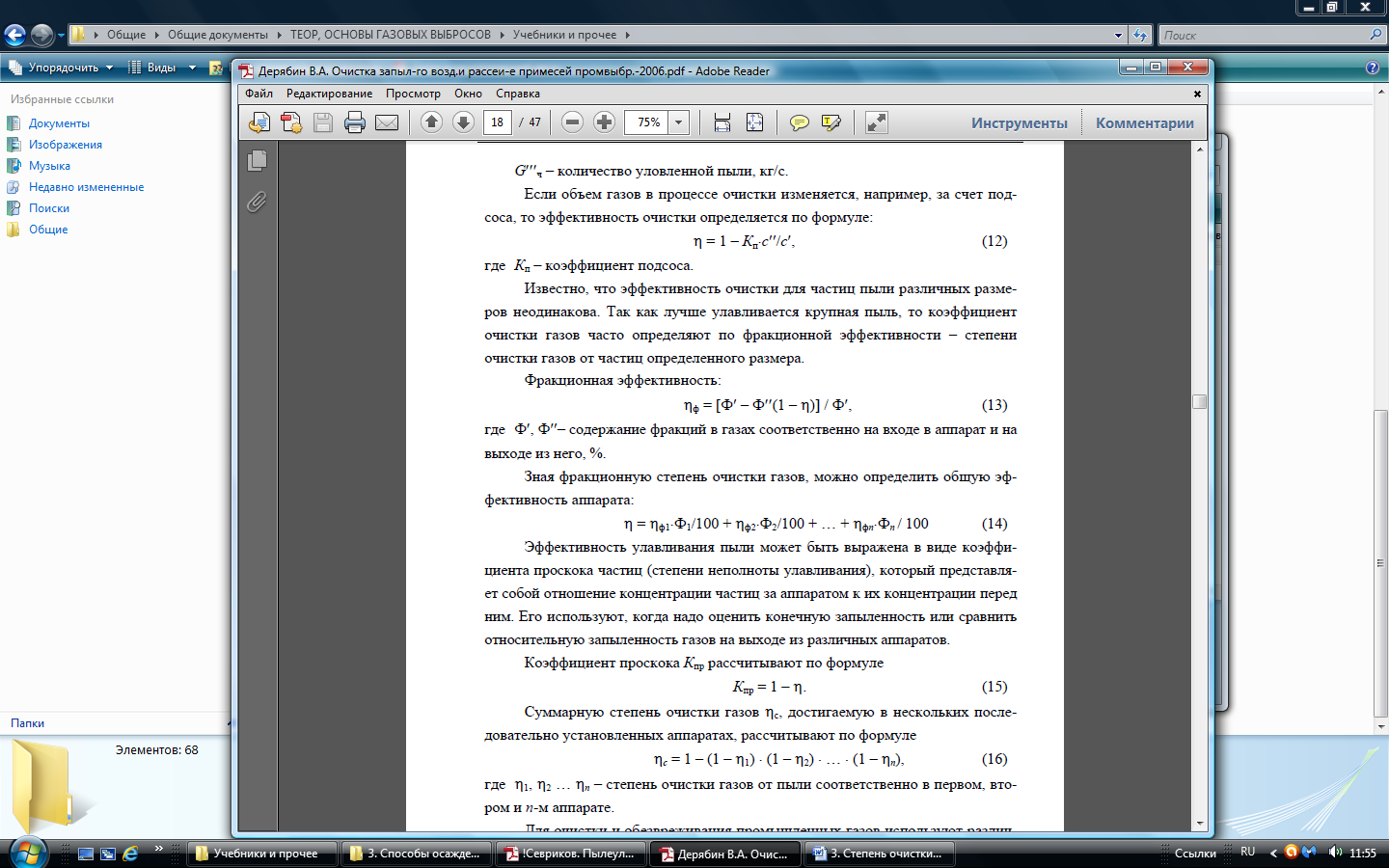This screenshot has height=868, width=1389.
Task: Go to next page with down arrow
Action: point(463,122)
